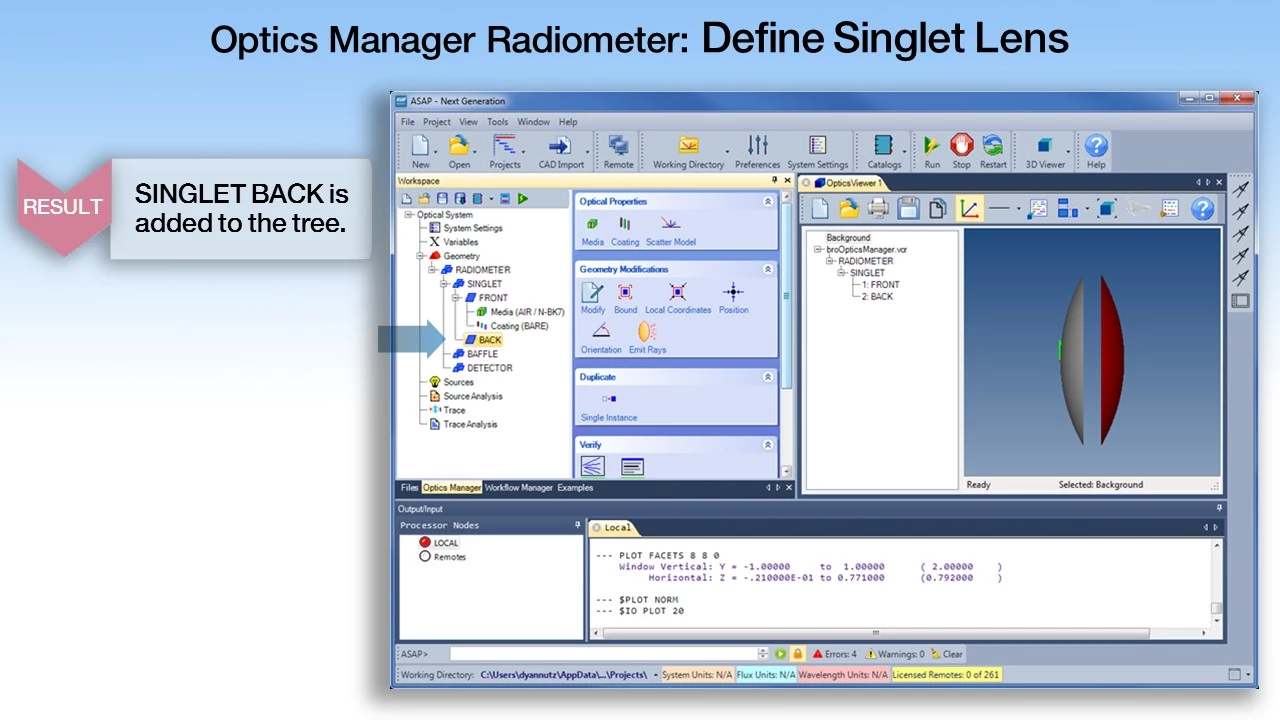Image resolution: width=1280 pixels, height=720 pixels.
Task: Collapse the Optical Properties panel
Action: click(x=768, y=202)
